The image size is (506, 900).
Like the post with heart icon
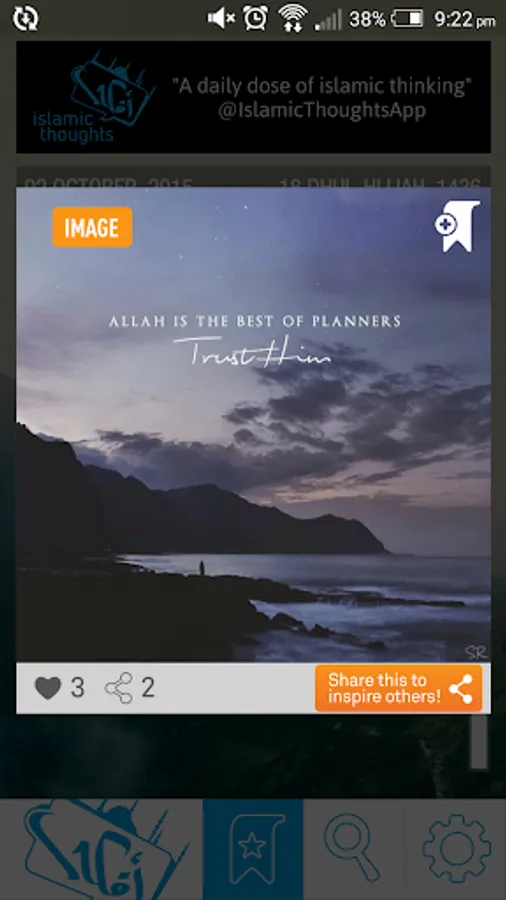(x=48, y=688)
